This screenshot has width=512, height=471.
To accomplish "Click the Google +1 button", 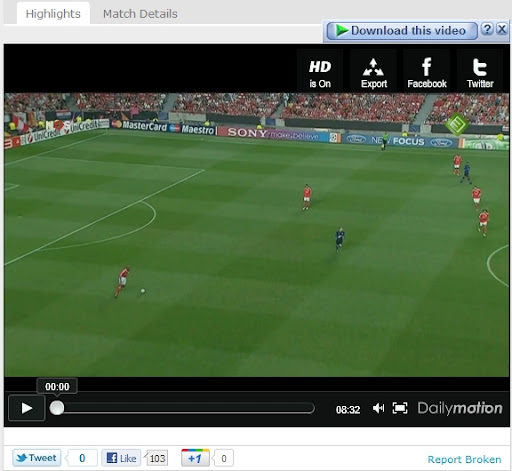I will [195, 458].
